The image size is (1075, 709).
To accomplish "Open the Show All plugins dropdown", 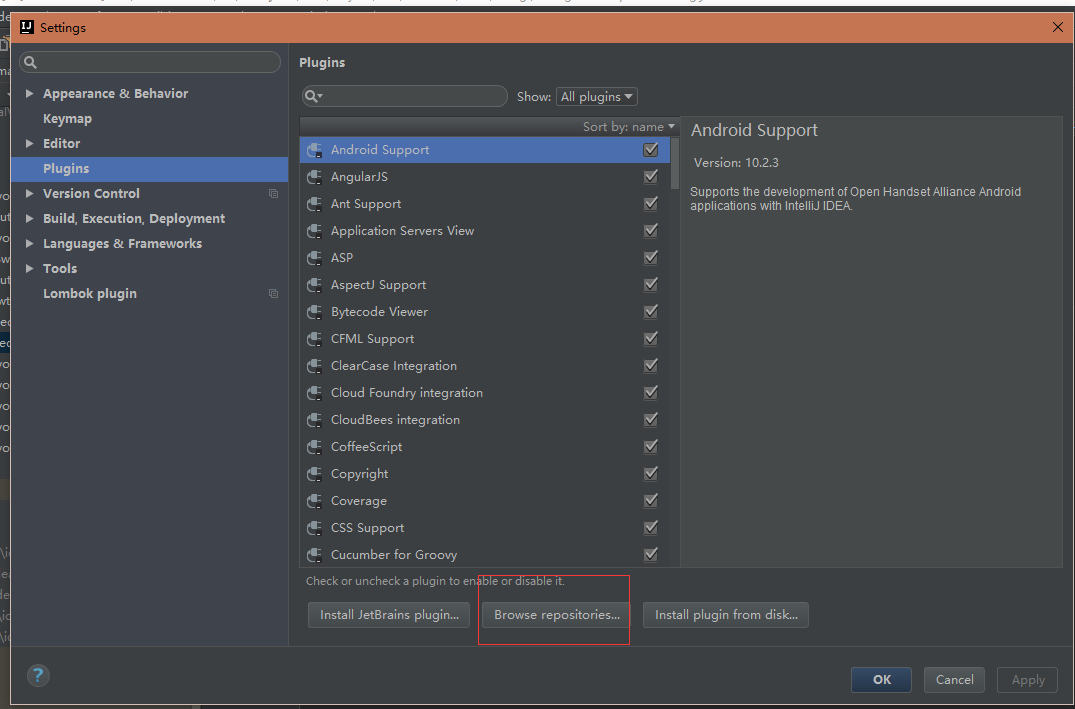I will [597, 97].
